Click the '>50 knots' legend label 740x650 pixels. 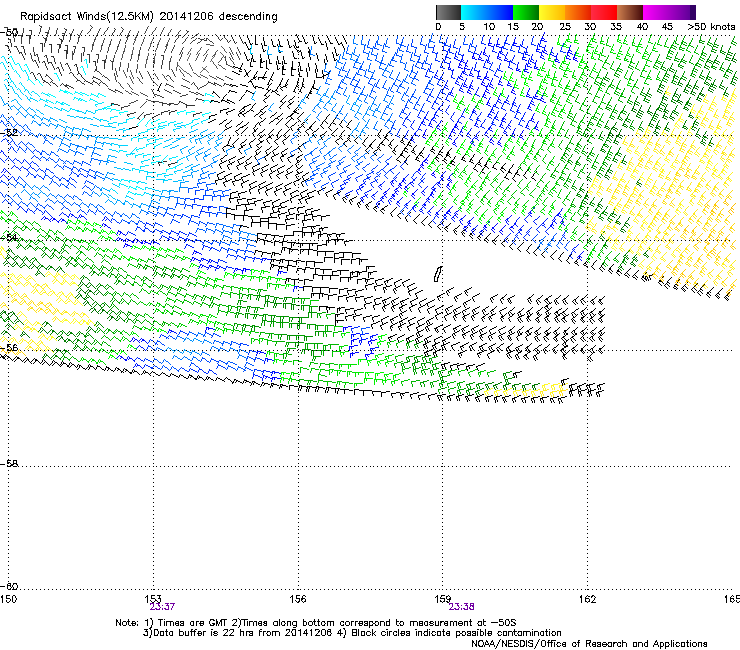[711, 27]
